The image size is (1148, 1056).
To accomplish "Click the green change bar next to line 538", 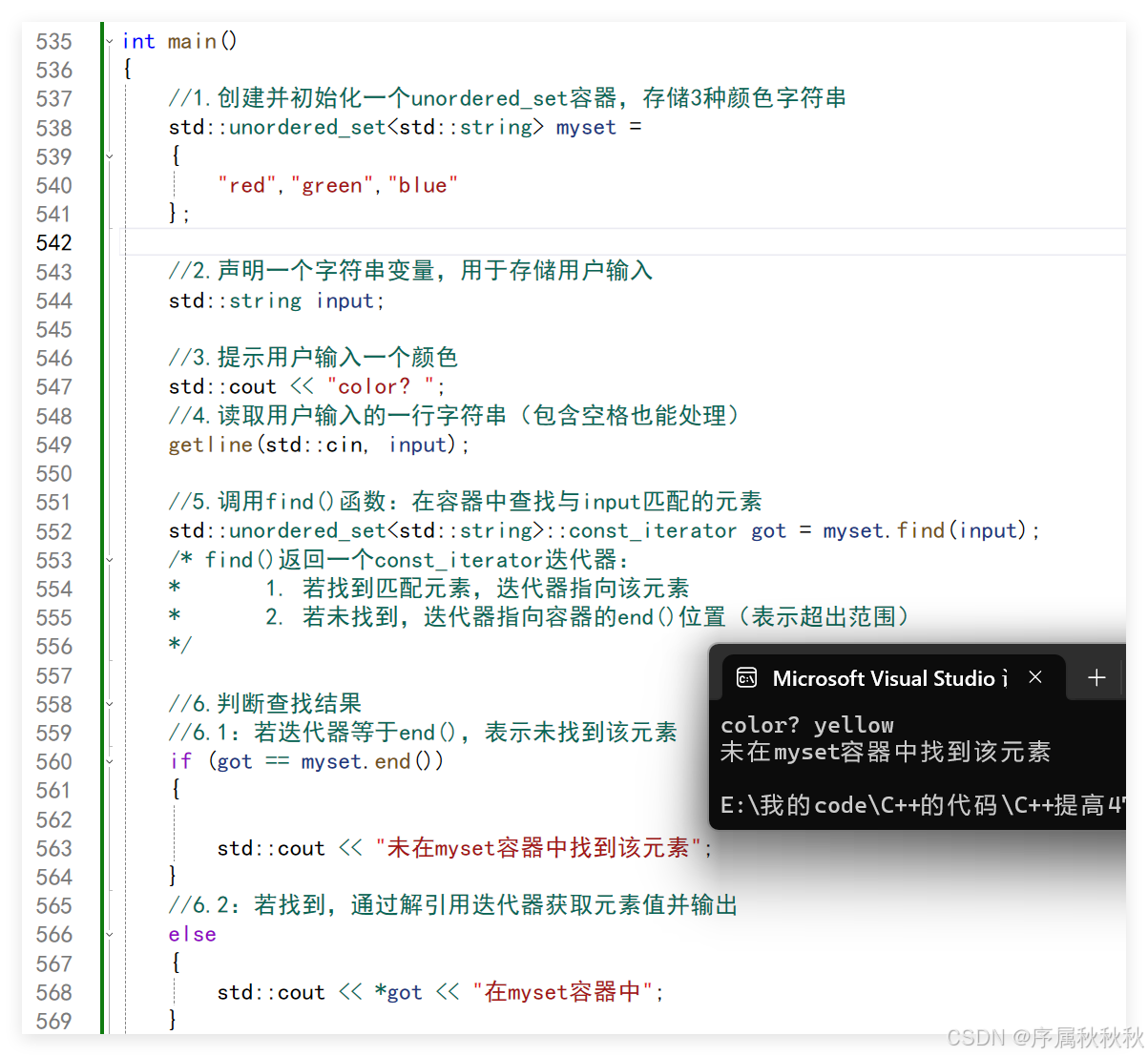I will (102, 127).
